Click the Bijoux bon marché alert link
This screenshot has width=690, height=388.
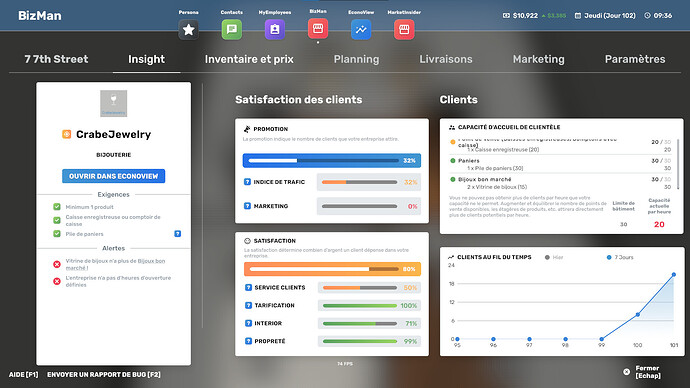pyautogui.click(x=115, y=264)
